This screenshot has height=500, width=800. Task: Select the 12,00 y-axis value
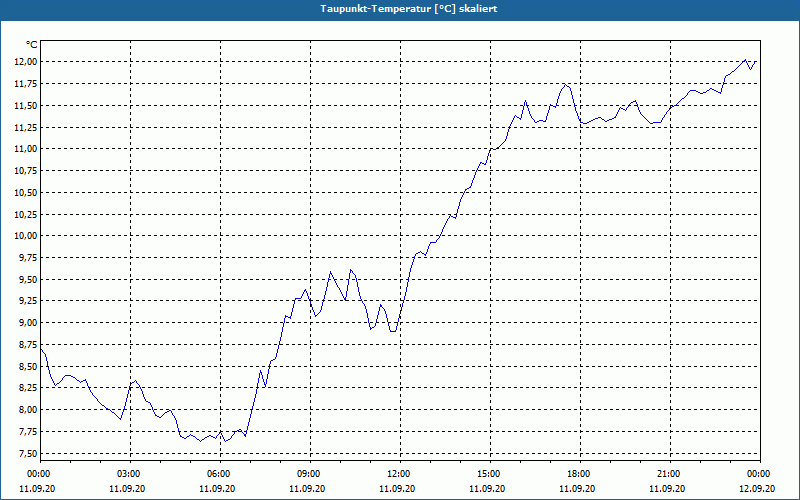coord(24,62)
